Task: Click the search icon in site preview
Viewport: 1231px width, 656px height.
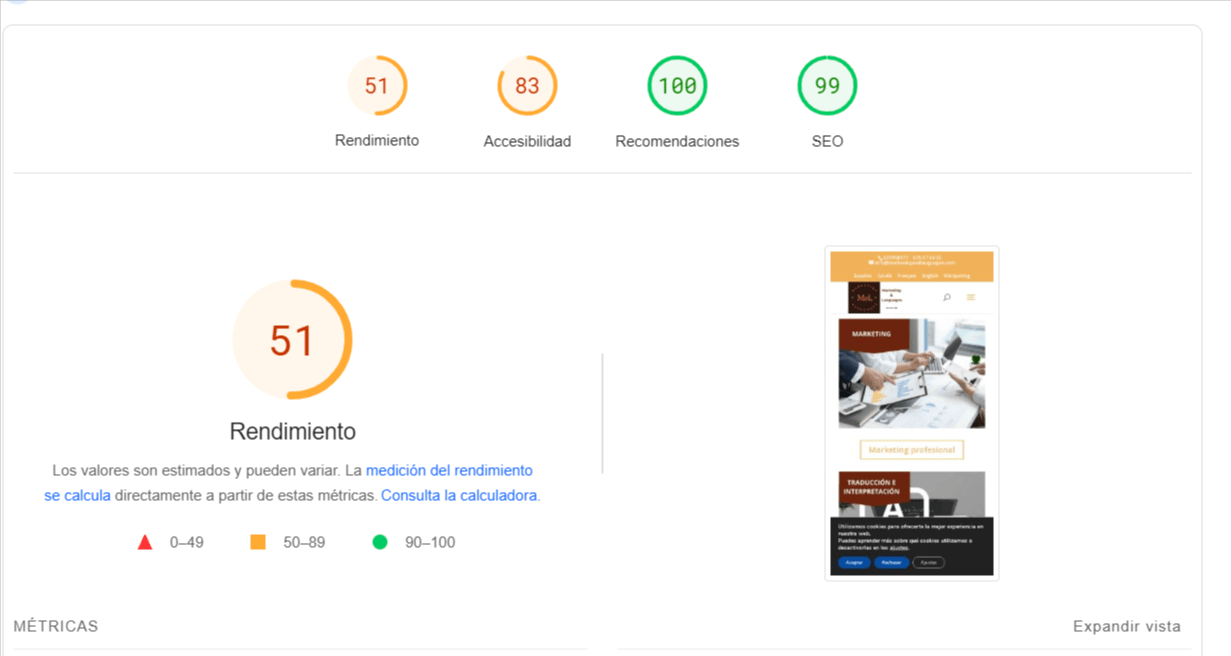Action: pos(947,297)
